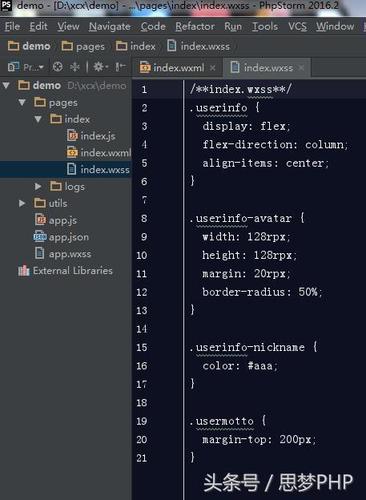The height and width of the screenshot is (500, 366).
Task: Click the index.js JavaScript file icon
Action: tap(72, 135)
